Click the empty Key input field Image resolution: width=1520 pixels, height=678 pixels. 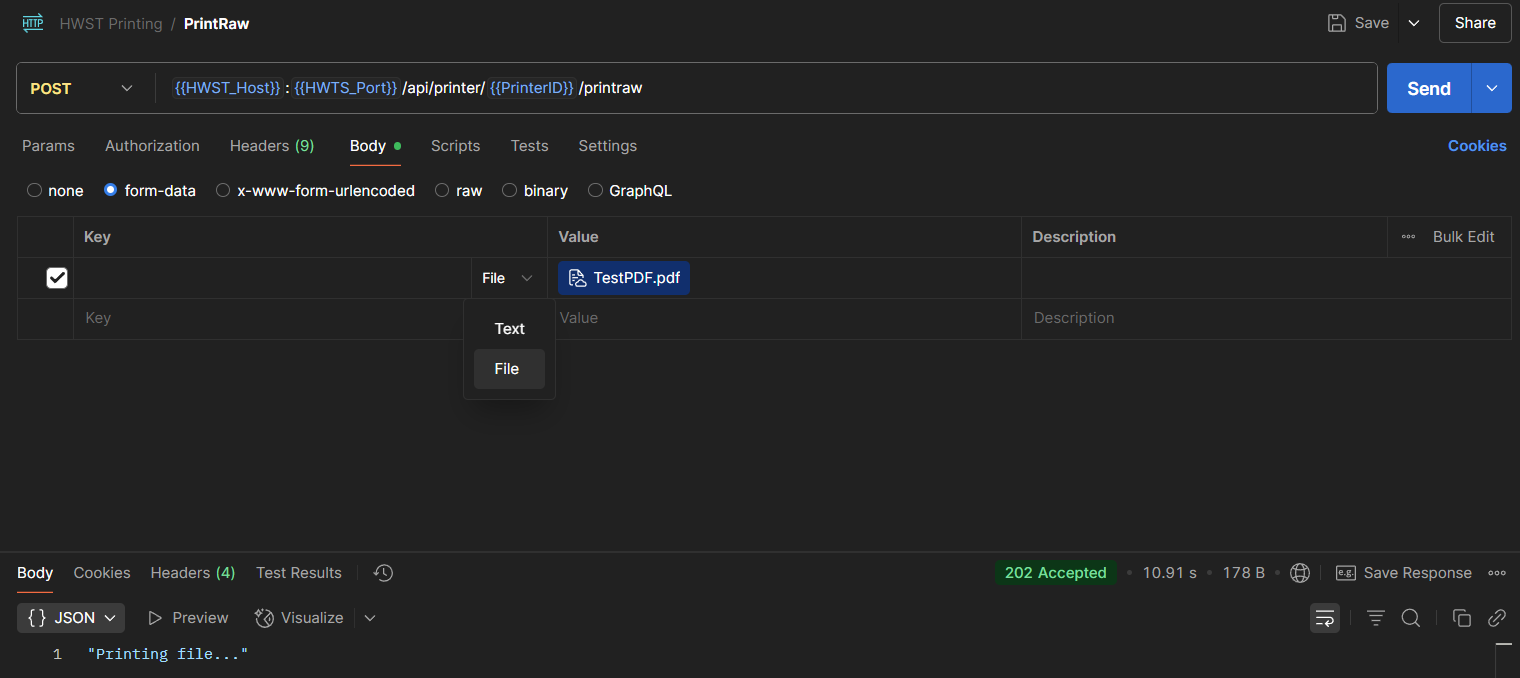pos(270,318)
